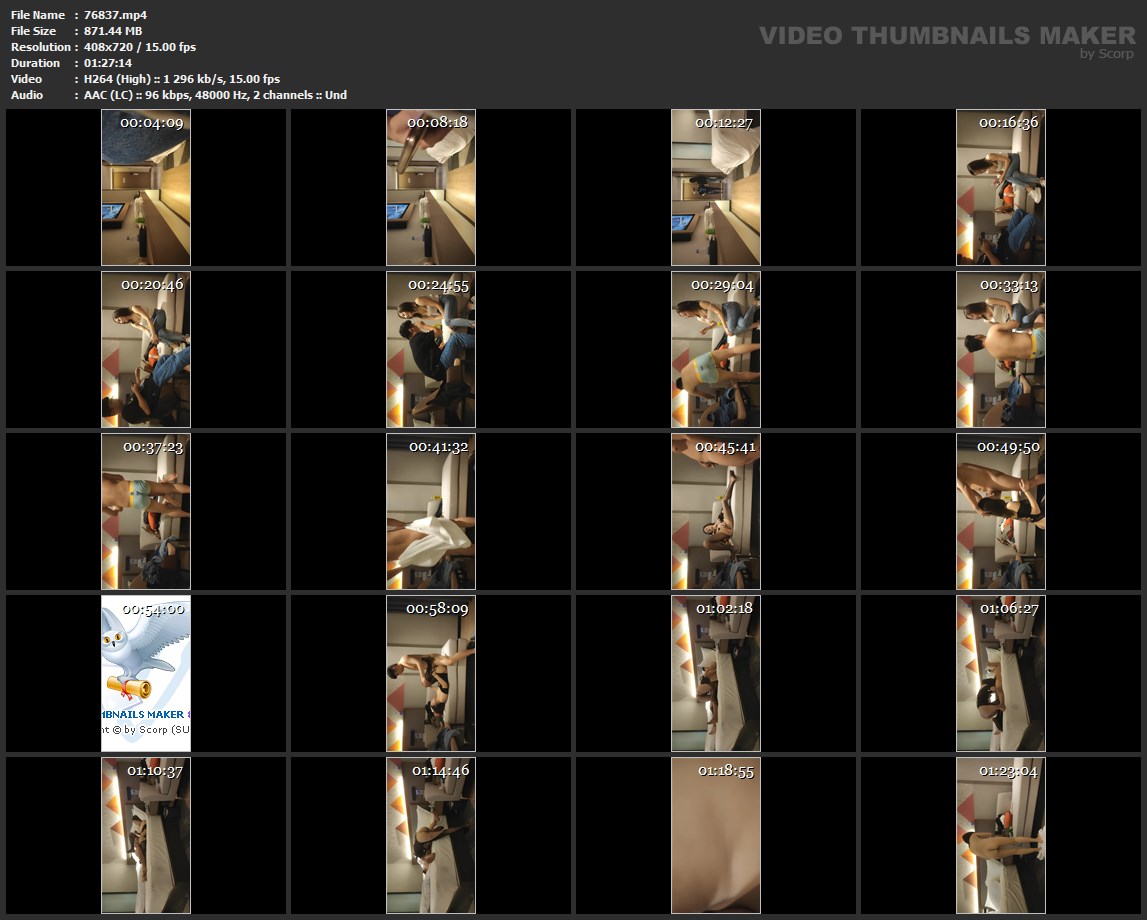1147x920 pixels.
Task: Click the "by Scorp" credit text
Action: [x=1106, y=54]
